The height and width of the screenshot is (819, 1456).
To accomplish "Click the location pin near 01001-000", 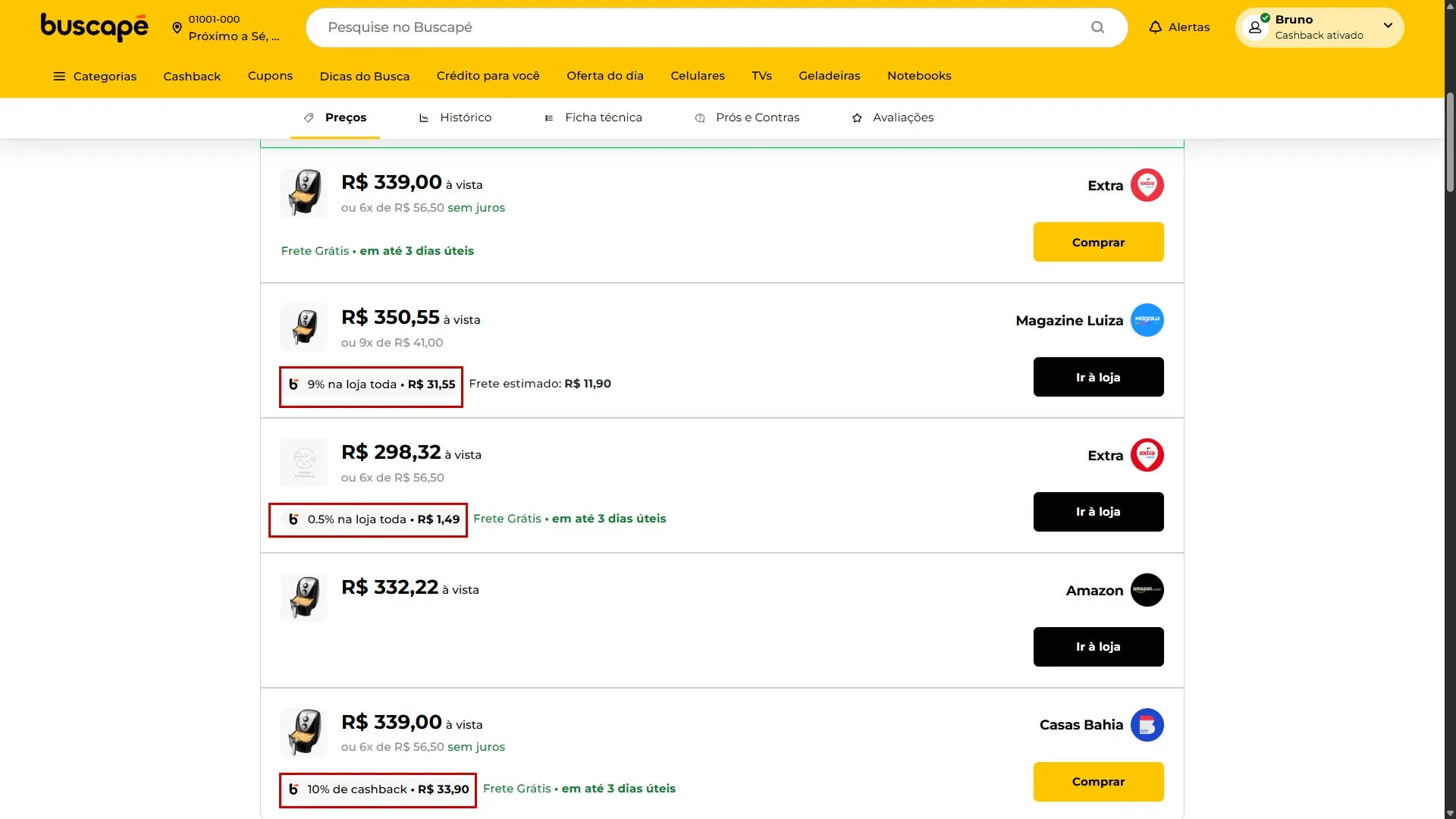I will coord(177,27).
